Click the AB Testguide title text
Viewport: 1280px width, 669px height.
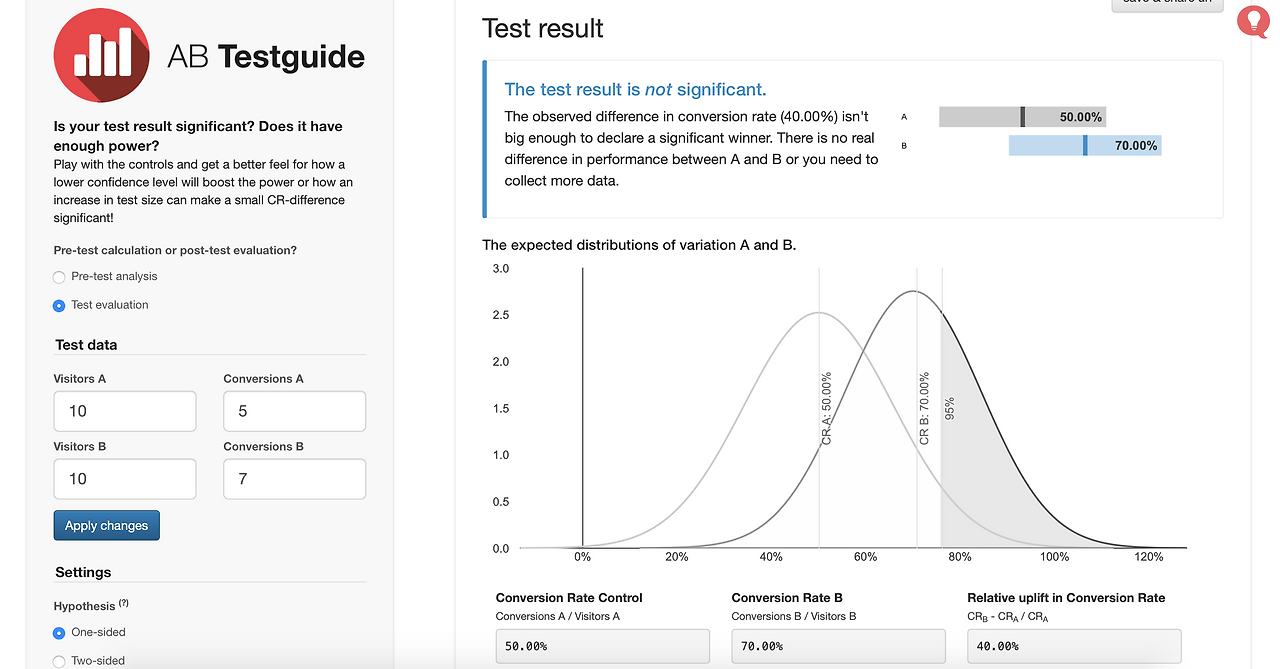pyautogui.click(x=266, y=57)
